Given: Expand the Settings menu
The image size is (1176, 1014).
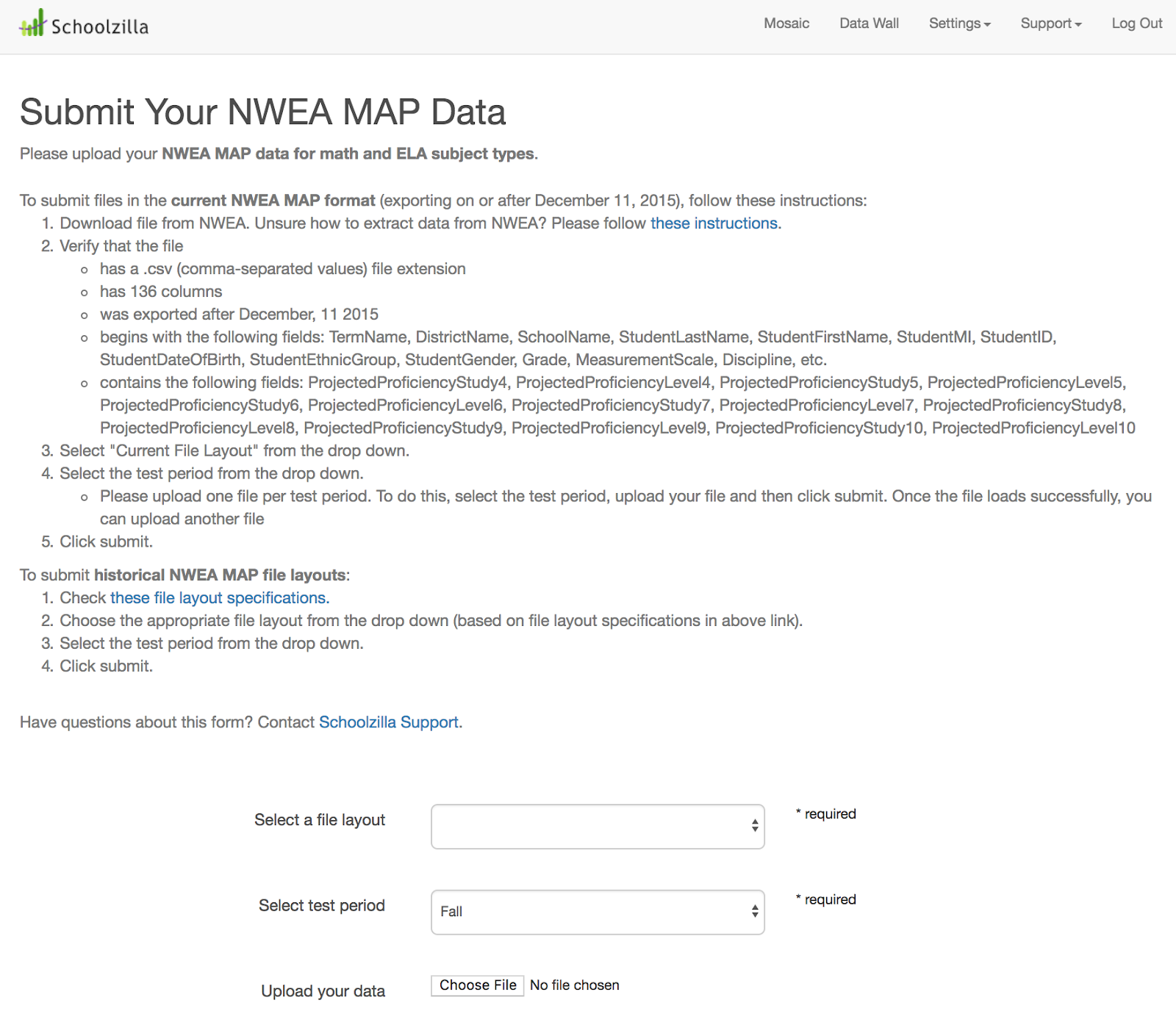Looking at the screenshot, I should point(959,24).
